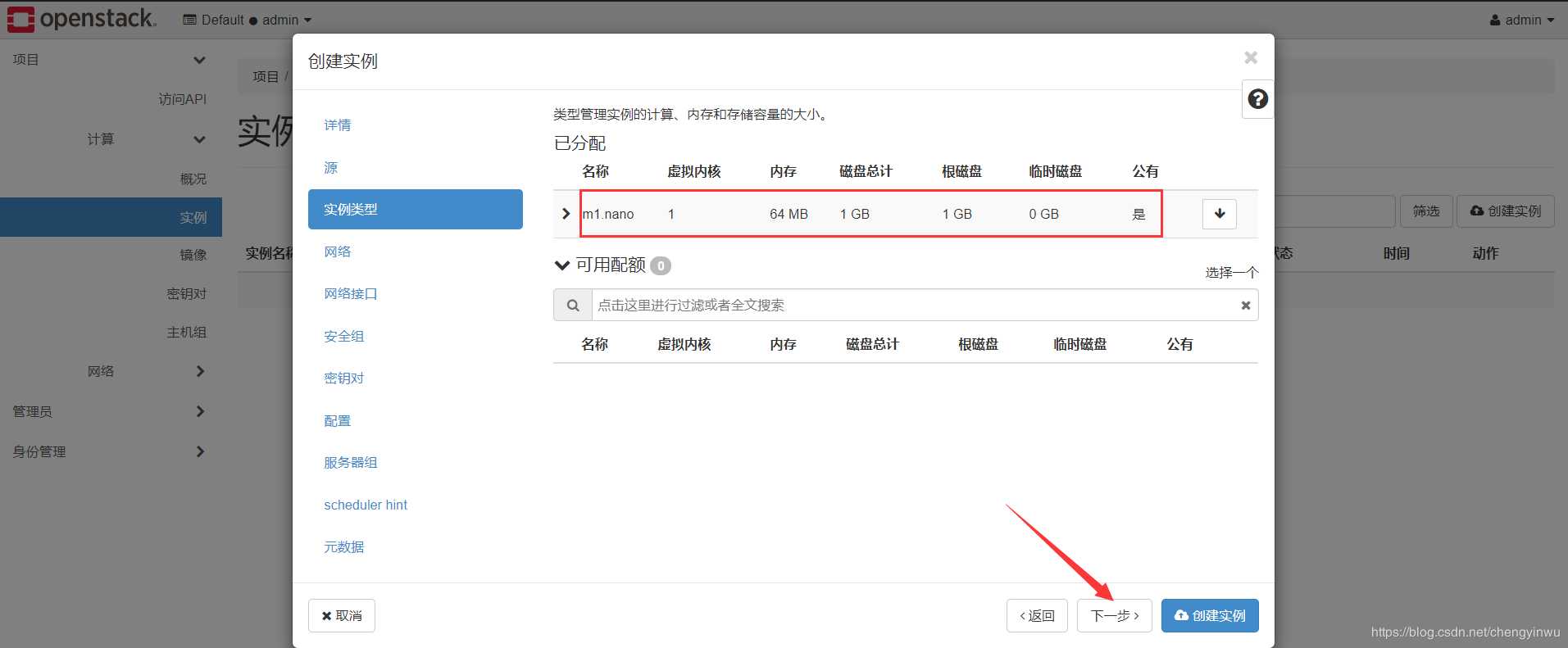
Task: Close the 创建实例 dialog with X
Action: (1251, 57)
